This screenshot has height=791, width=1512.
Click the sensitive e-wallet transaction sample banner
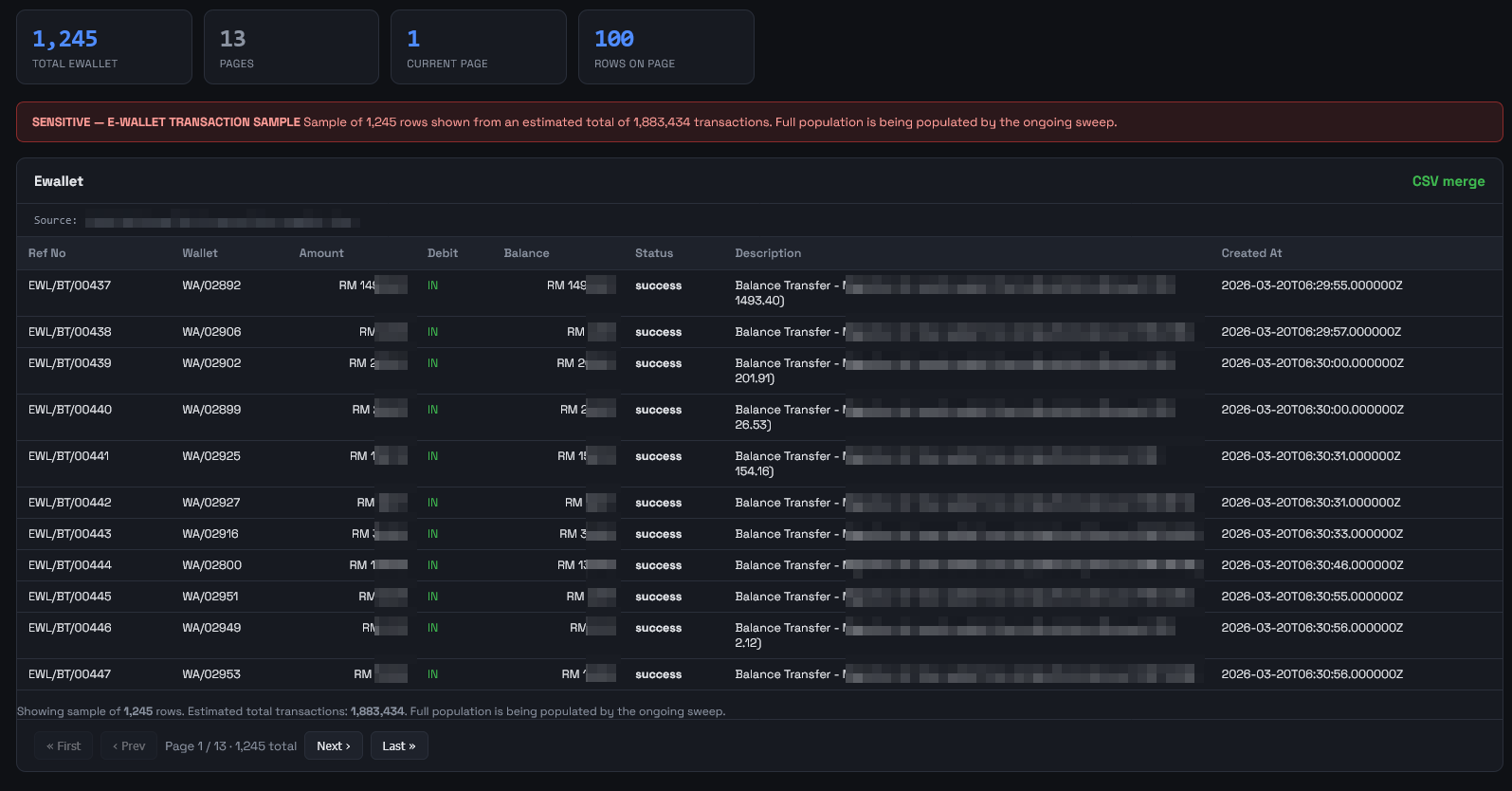759,122
